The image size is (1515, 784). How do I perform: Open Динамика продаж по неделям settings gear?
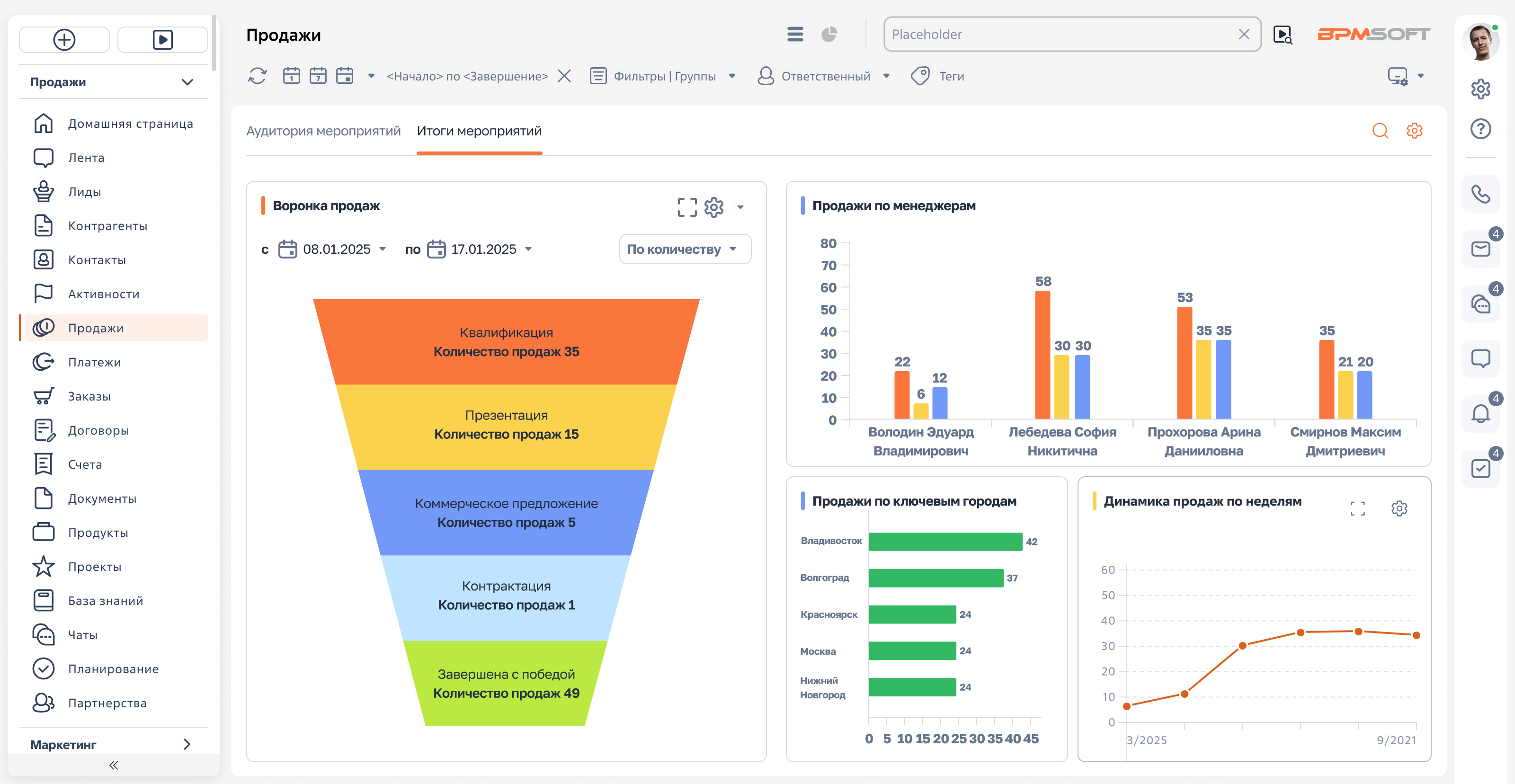pyautogui.click(x=1399, y=508)
